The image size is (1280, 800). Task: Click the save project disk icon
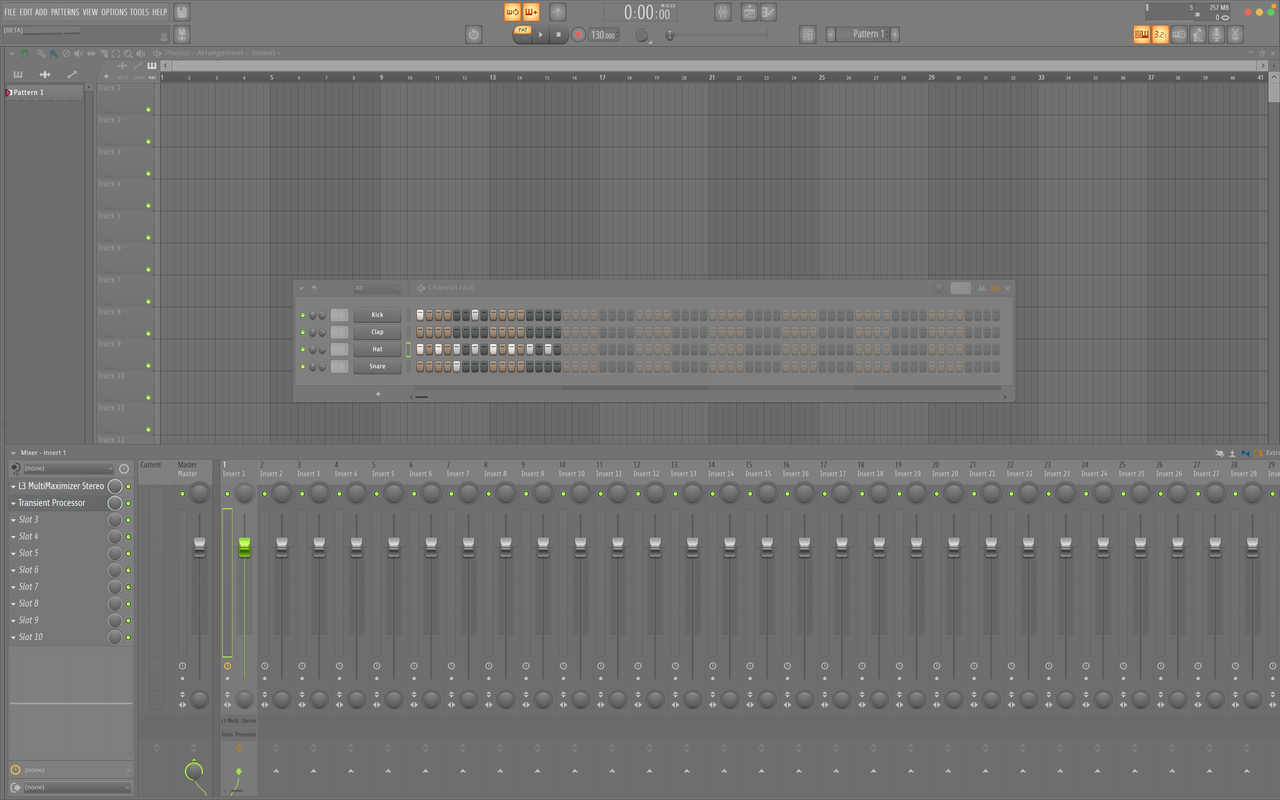[x=181, y=12]
